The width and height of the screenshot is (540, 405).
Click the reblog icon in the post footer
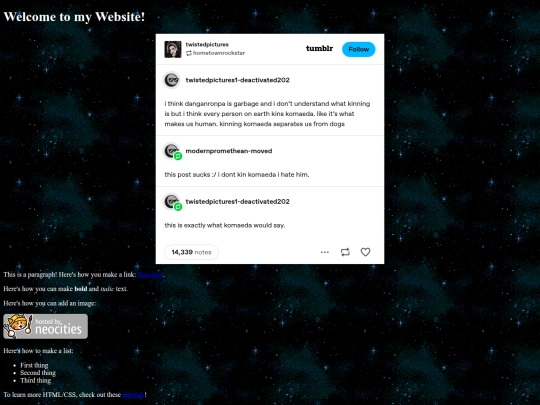tap(345, 252)
